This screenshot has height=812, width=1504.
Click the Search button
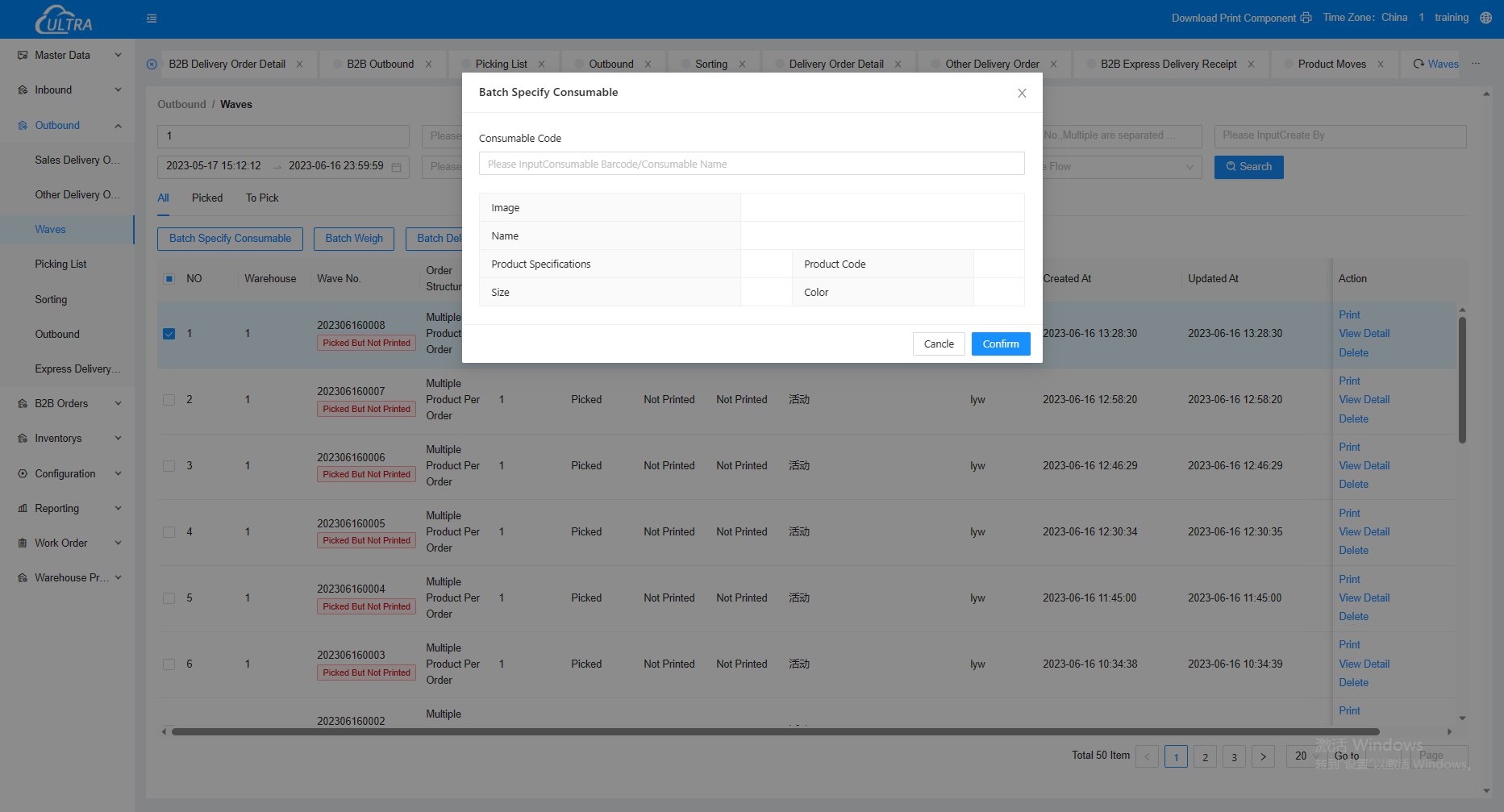[1248, 167]
